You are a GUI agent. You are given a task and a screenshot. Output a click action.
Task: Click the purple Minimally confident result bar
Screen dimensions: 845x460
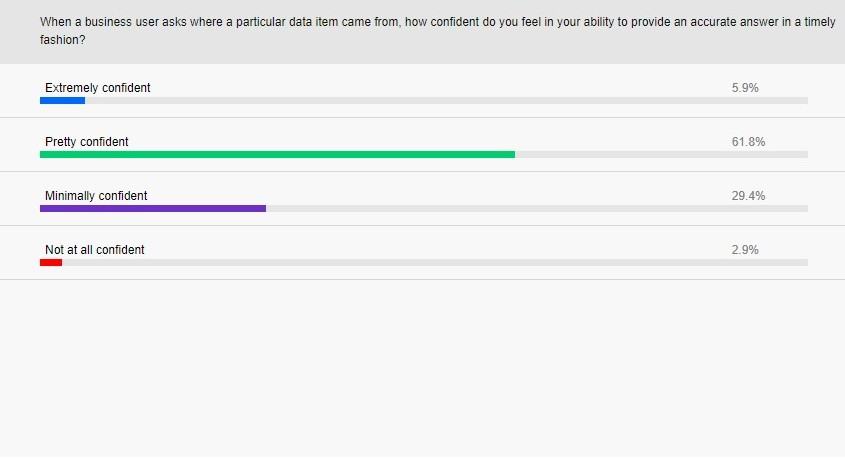click(153, 208)
